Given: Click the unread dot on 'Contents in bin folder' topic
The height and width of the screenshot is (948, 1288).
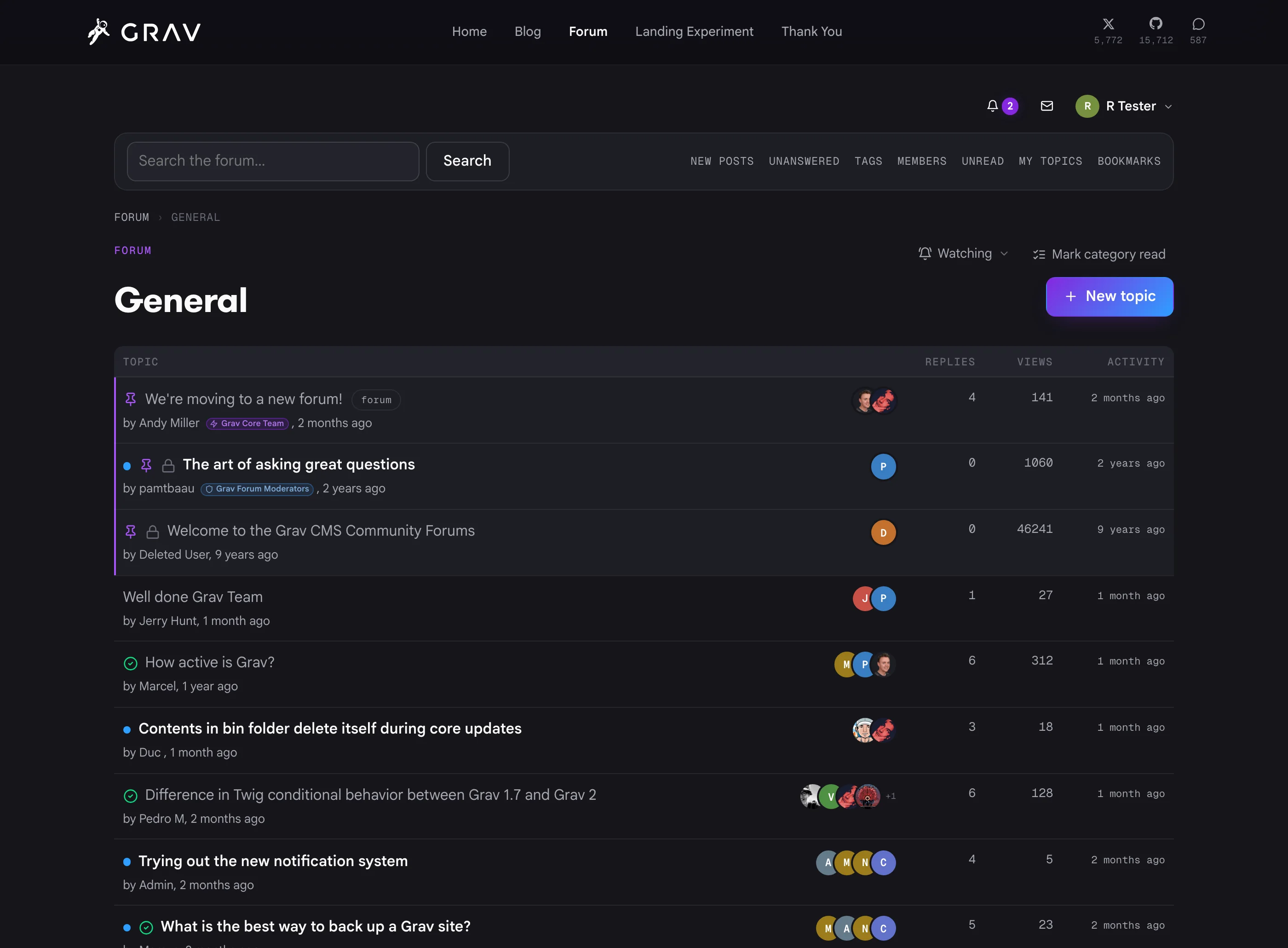Looking at the screenshot, I should [x=127, y=729].
